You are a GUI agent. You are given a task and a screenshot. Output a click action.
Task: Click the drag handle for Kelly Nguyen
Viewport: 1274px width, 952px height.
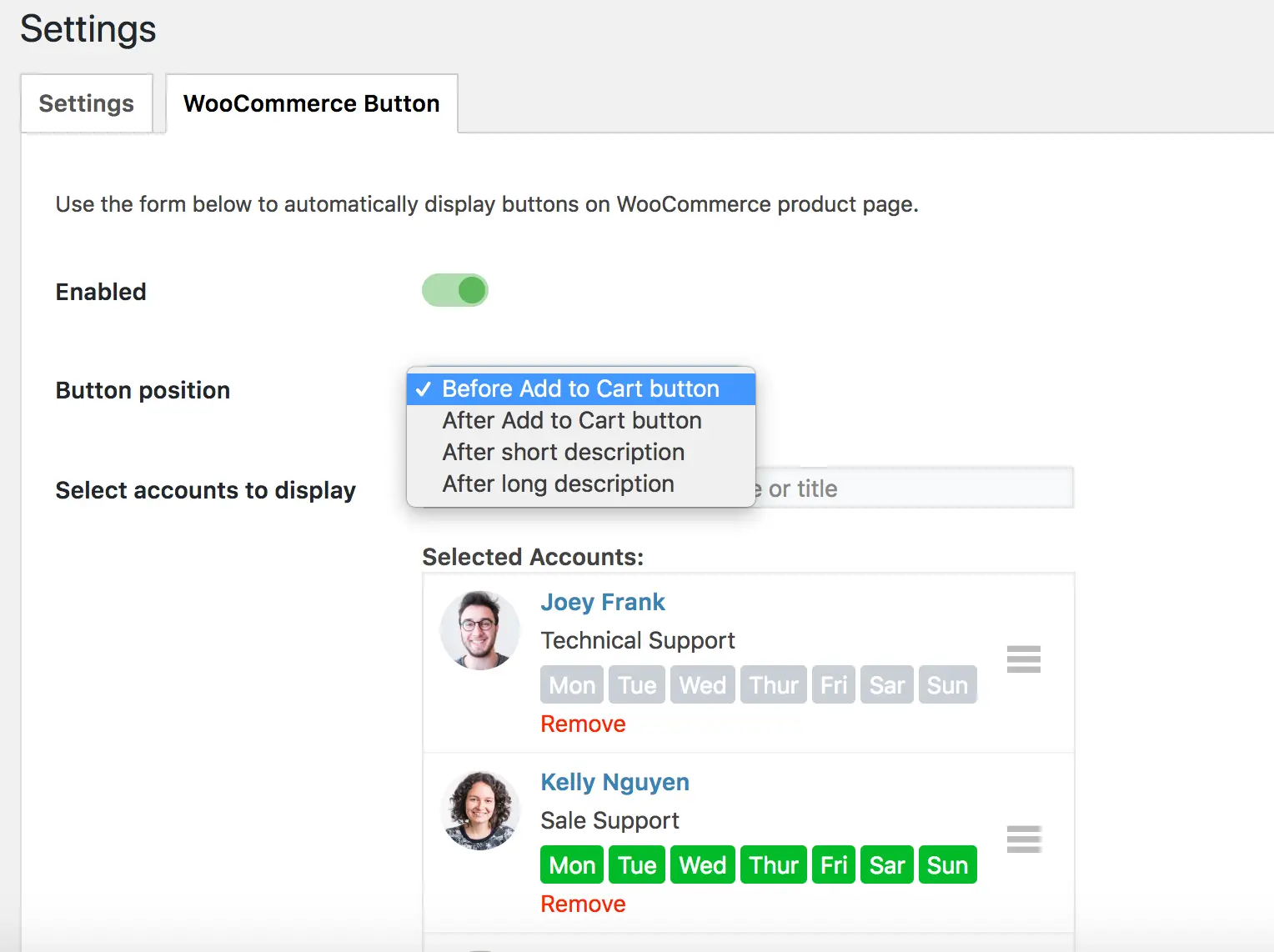coord(1023,839)
